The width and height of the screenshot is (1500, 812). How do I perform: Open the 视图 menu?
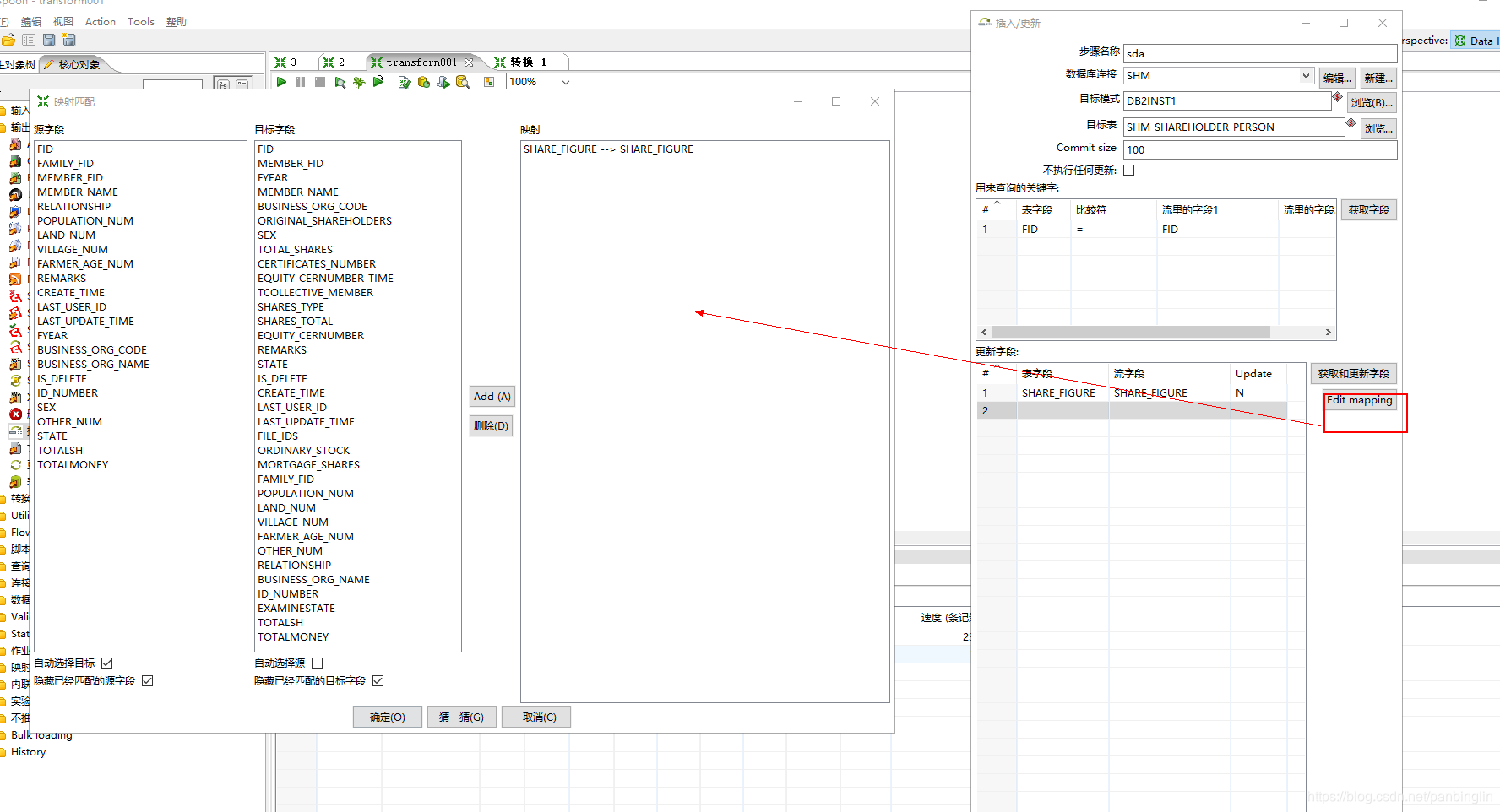[63, 22]
